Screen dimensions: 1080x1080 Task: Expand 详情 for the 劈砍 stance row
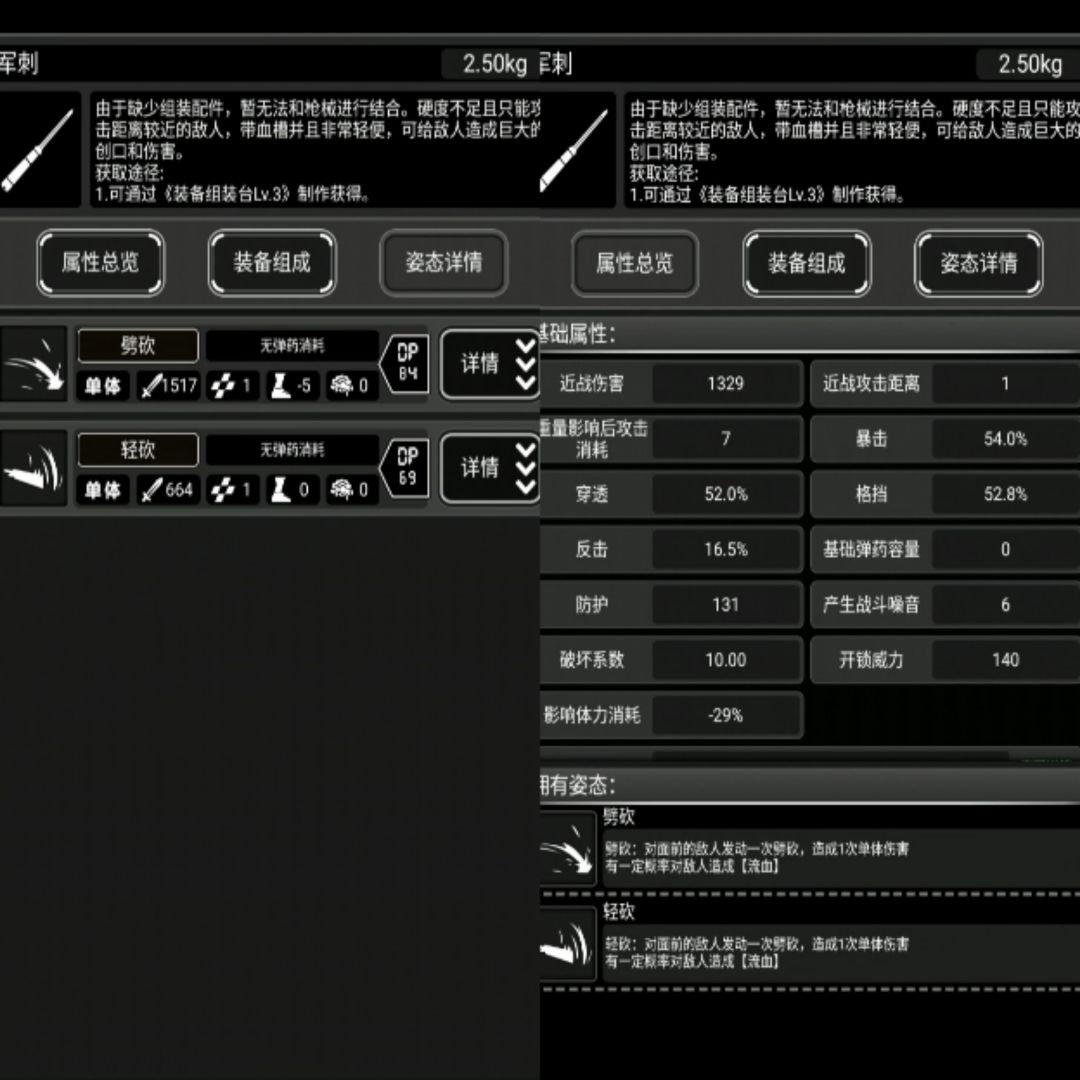(x=490, y=364)
